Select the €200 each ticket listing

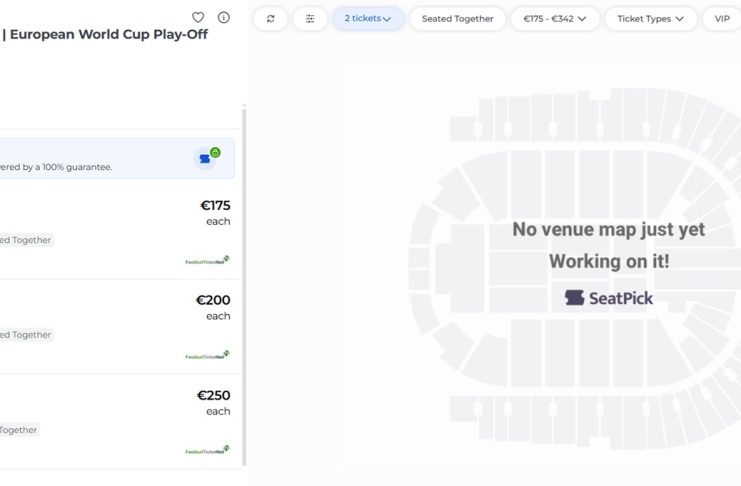pyautogui.click(x=120, y=326)
